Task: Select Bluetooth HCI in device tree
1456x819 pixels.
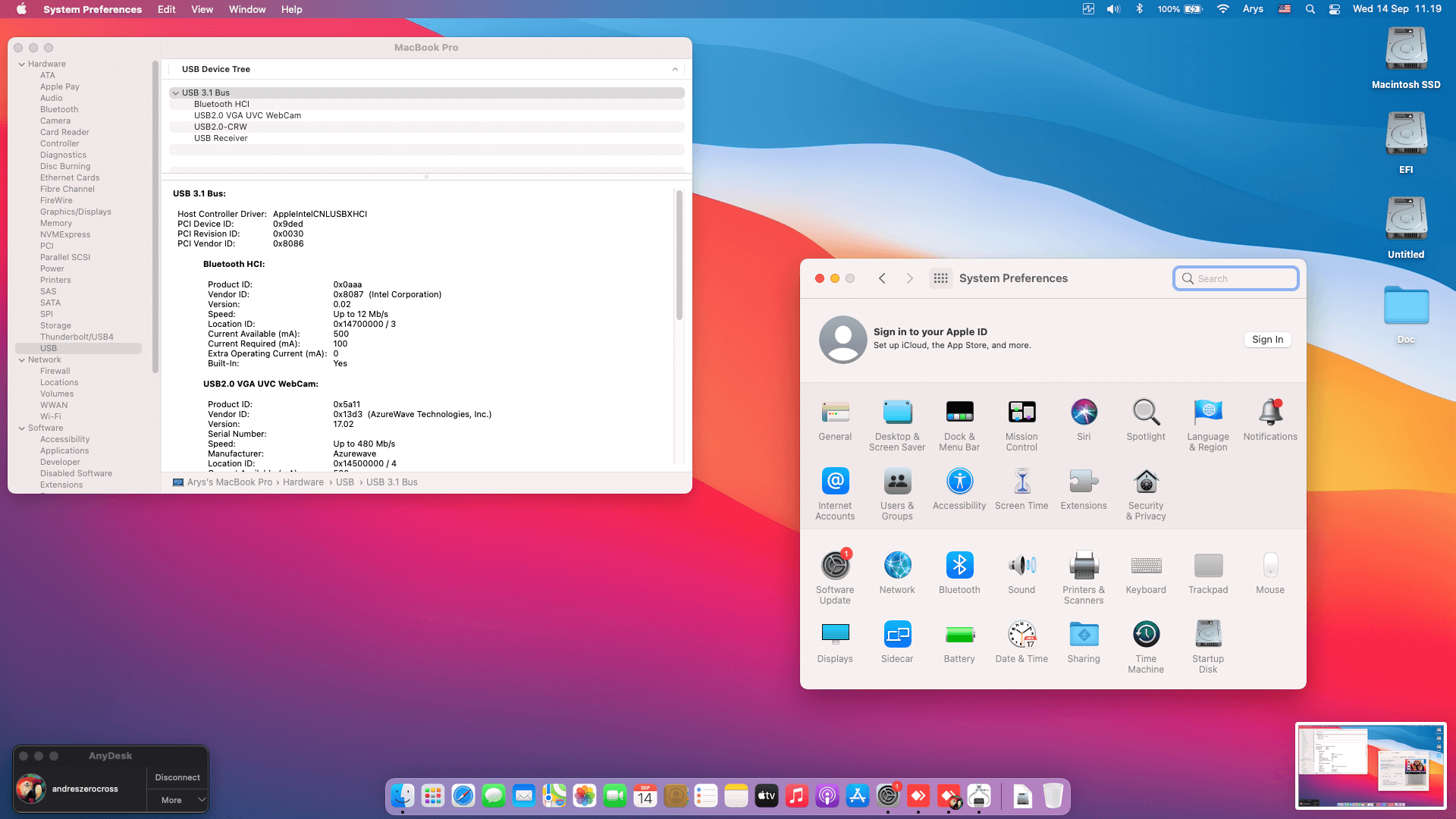Action: 426,104
